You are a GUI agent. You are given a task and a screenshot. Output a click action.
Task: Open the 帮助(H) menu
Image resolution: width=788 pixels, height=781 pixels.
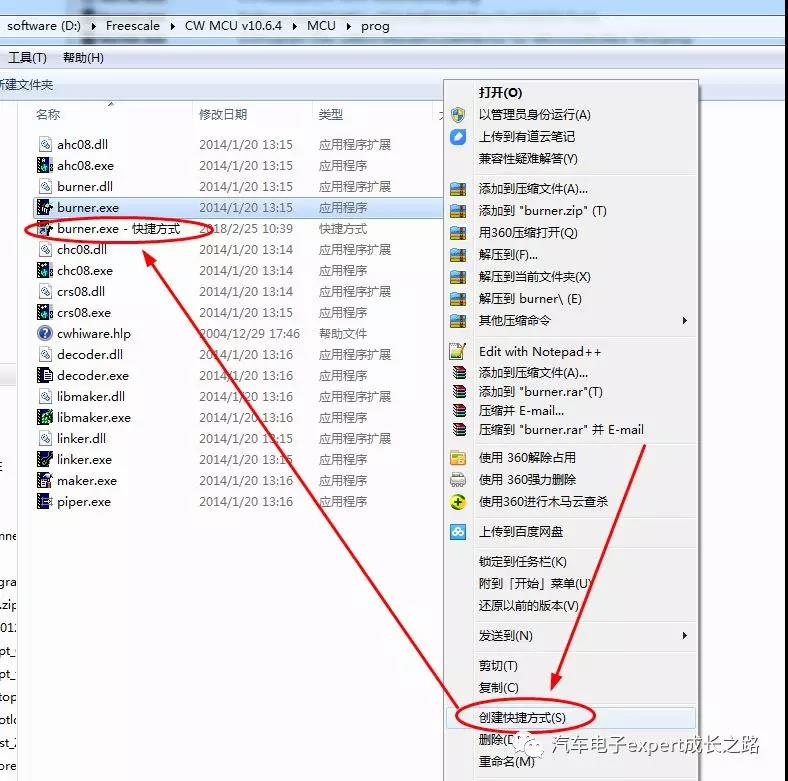[x=83, y=58]
